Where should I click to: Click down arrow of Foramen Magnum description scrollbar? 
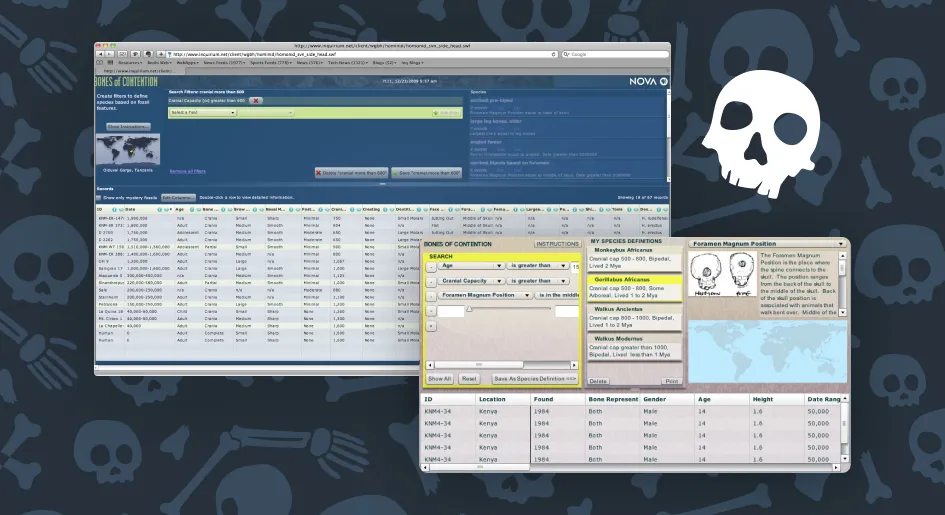pos(843,313)
